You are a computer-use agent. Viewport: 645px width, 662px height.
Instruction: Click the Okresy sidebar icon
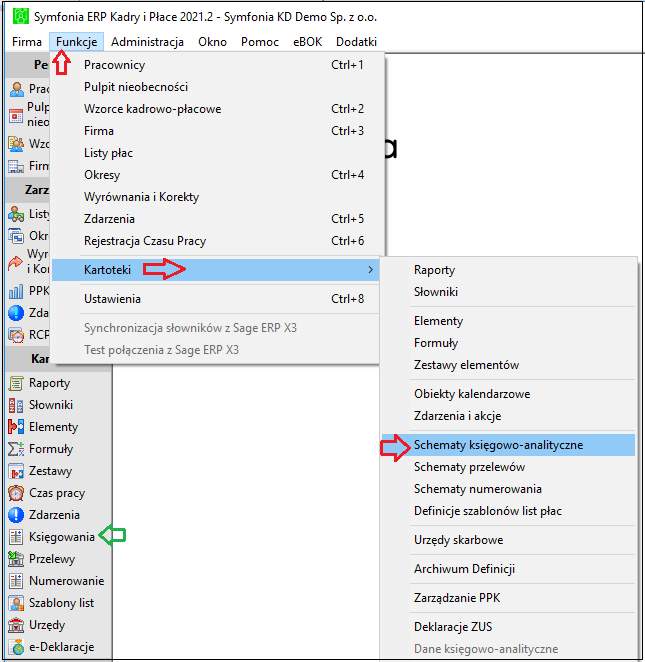[16, 236]
